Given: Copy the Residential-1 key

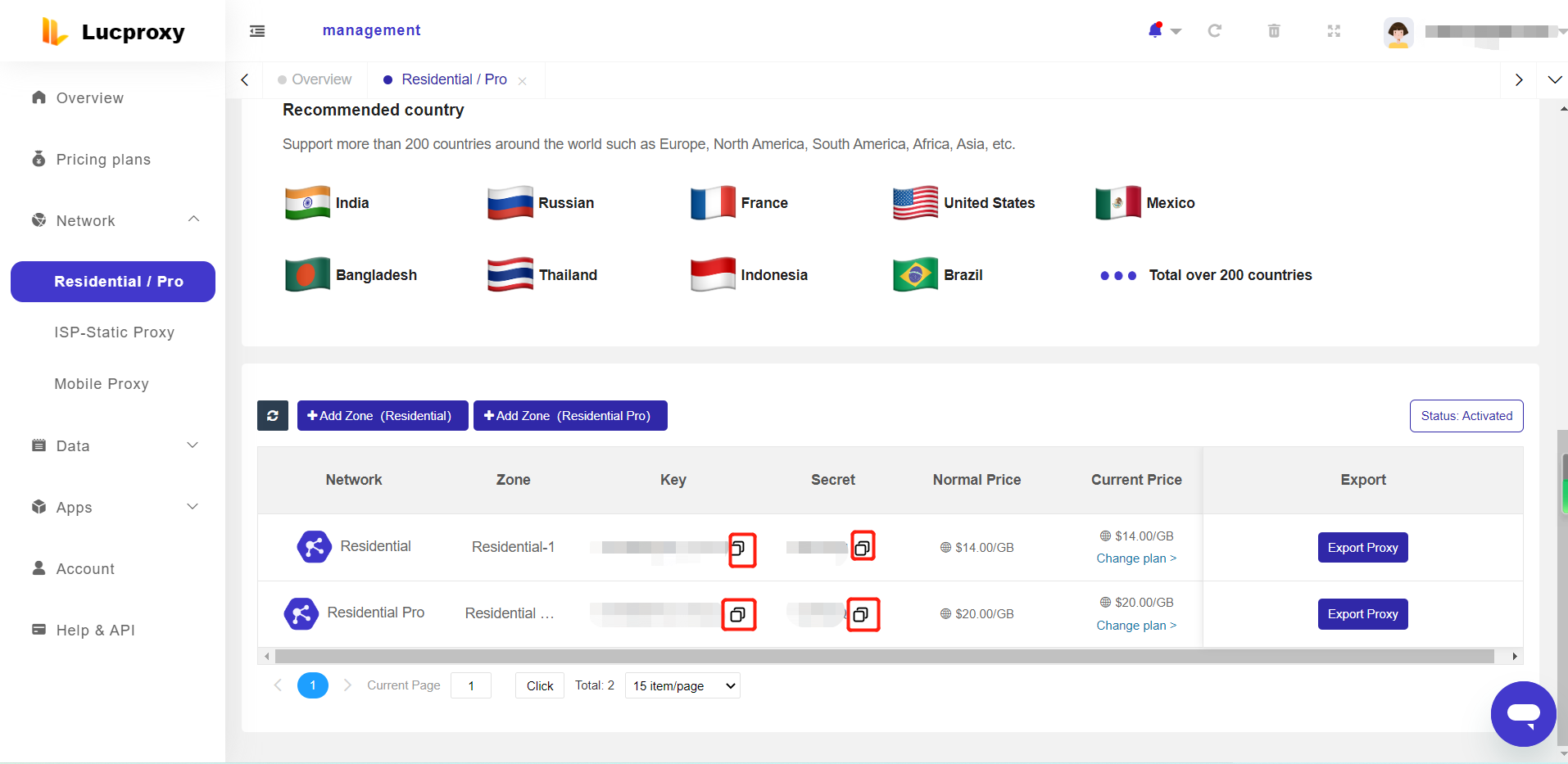Looking at the screenshot, I should (738, 549).
